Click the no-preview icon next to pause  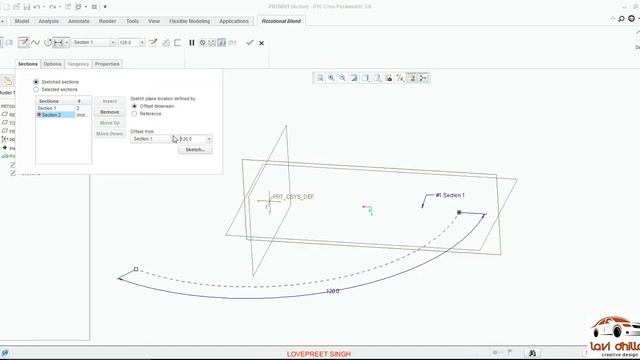pyautogui.click(x=202, y=42)
